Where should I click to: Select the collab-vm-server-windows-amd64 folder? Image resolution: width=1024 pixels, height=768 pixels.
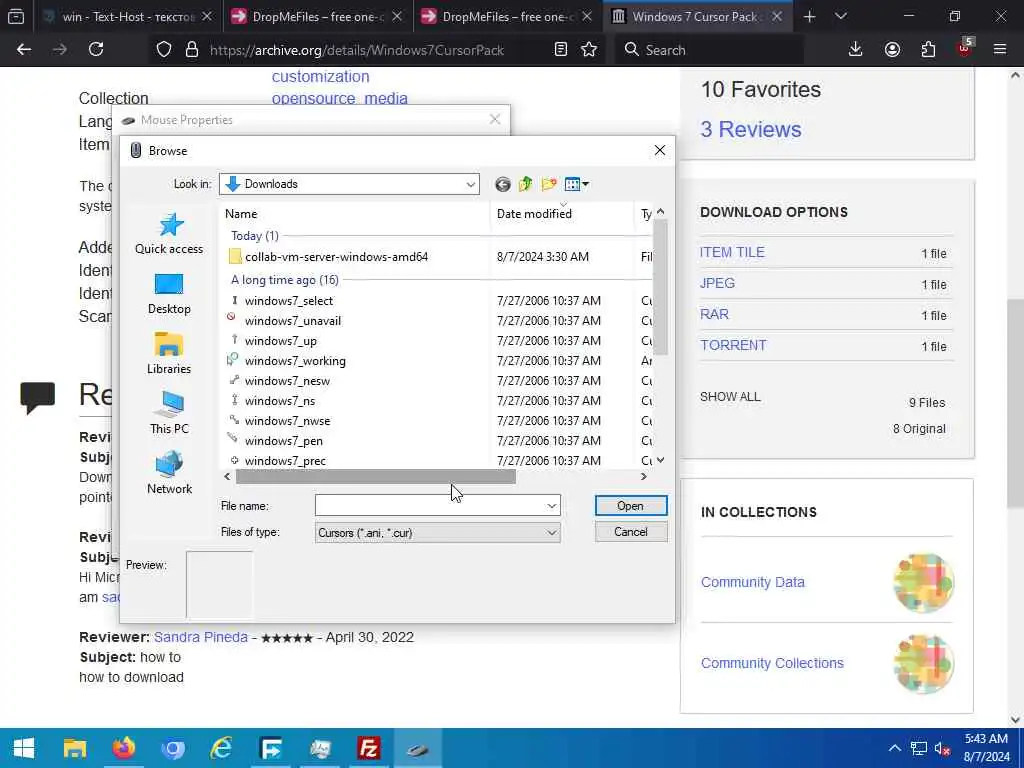(328, 257)
